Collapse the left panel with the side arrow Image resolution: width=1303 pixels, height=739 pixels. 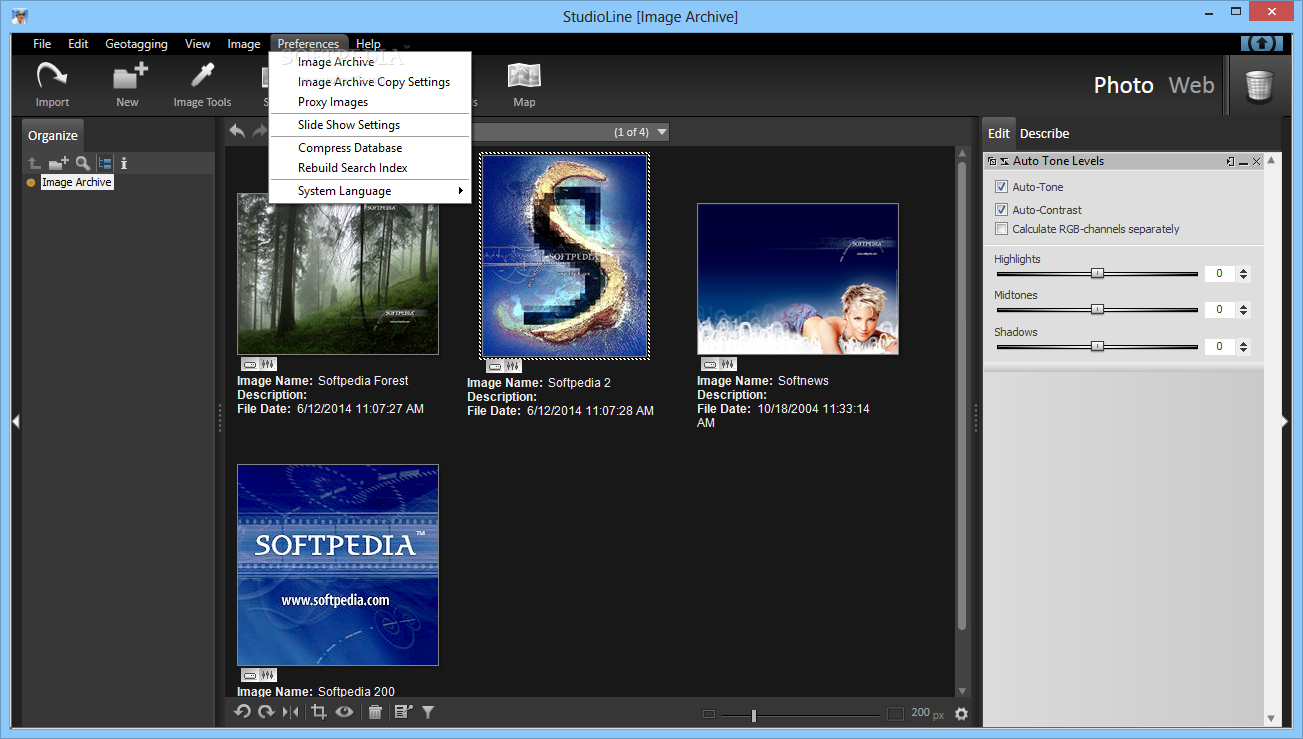pos(16,422)
